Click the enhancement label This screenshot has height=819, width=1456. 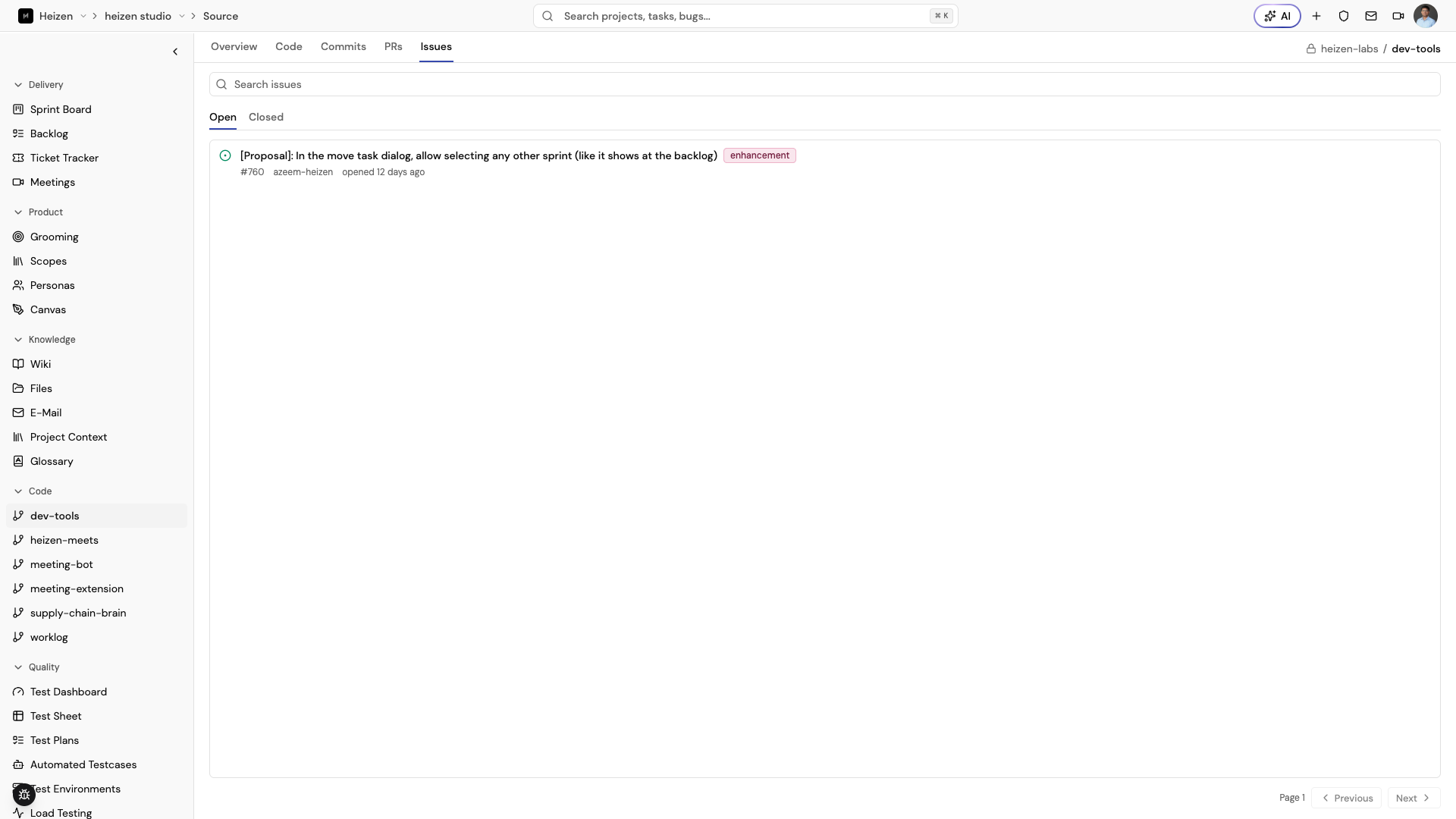760,155
